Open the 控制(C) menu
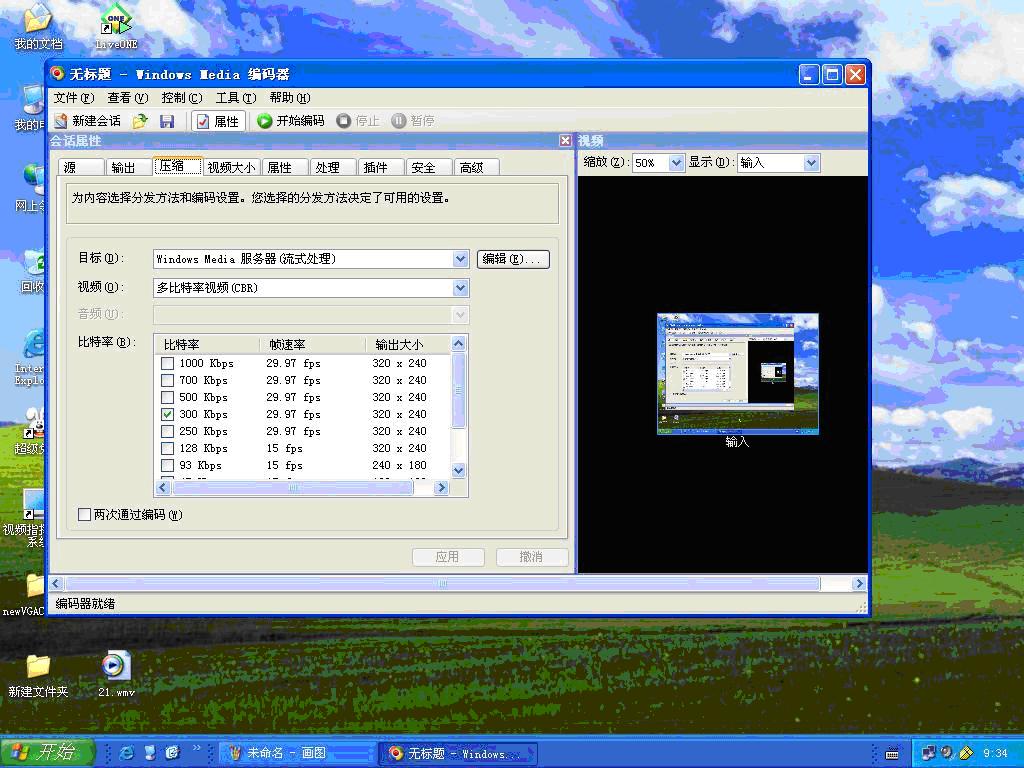This screenshot has width=1024, height=768. (x=182, y=98)
